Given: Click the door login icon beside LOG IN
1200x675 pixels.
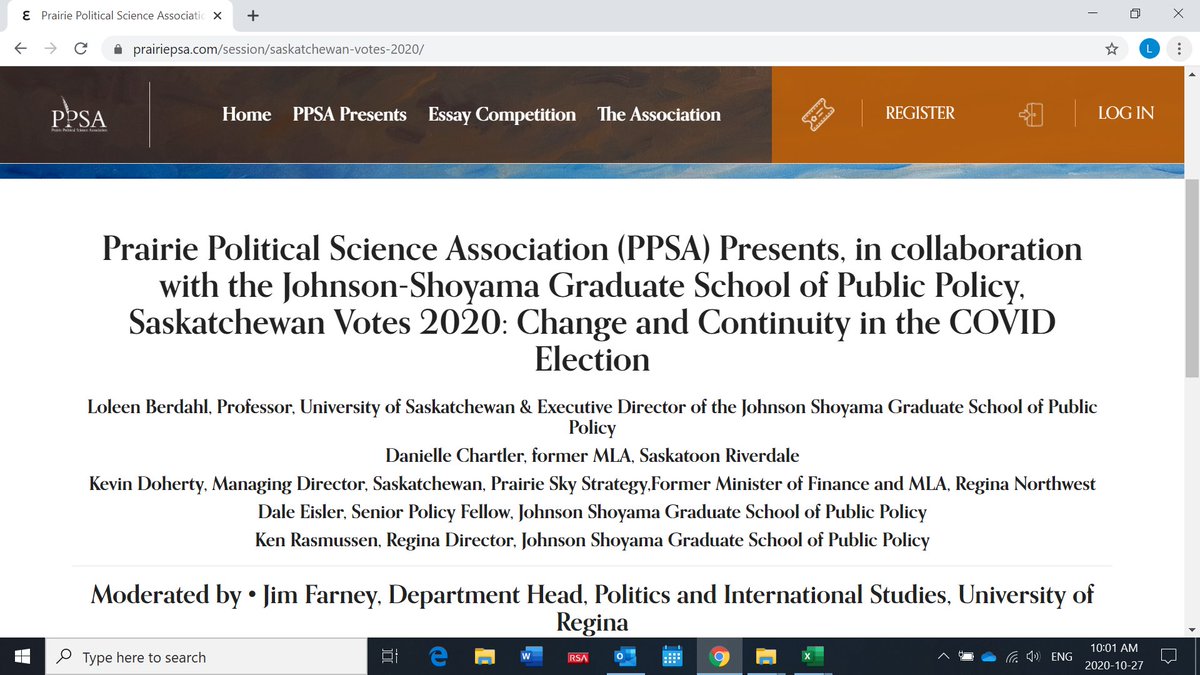Looking at the screenshot, I should point(1031,114).
